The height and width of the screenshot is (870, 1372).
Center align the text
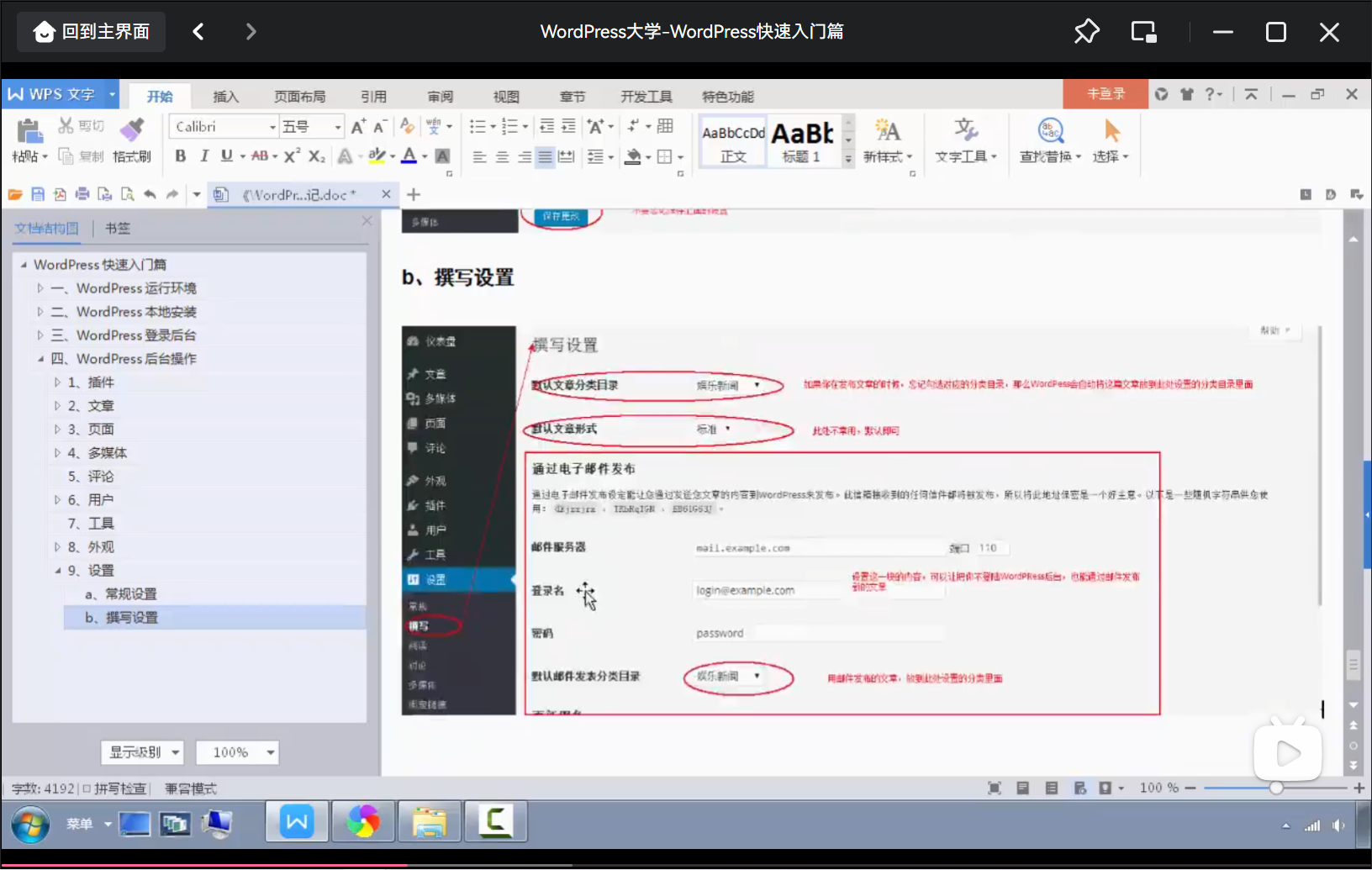click(502, 157)
